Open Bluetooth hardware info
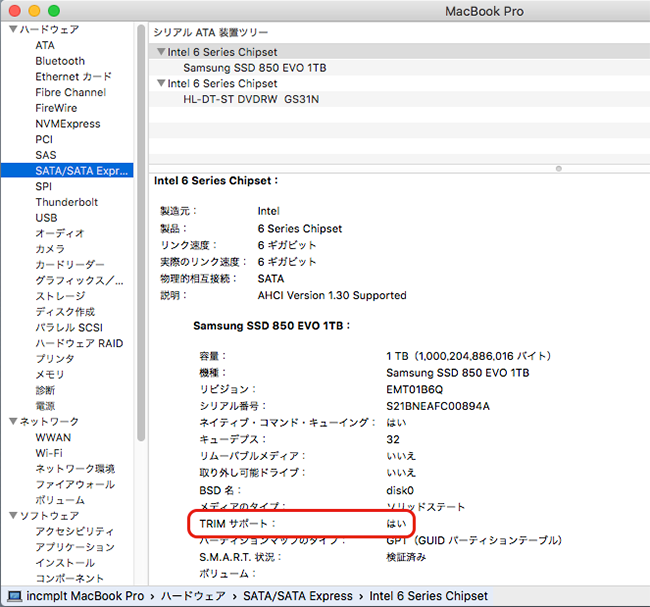 60,61
